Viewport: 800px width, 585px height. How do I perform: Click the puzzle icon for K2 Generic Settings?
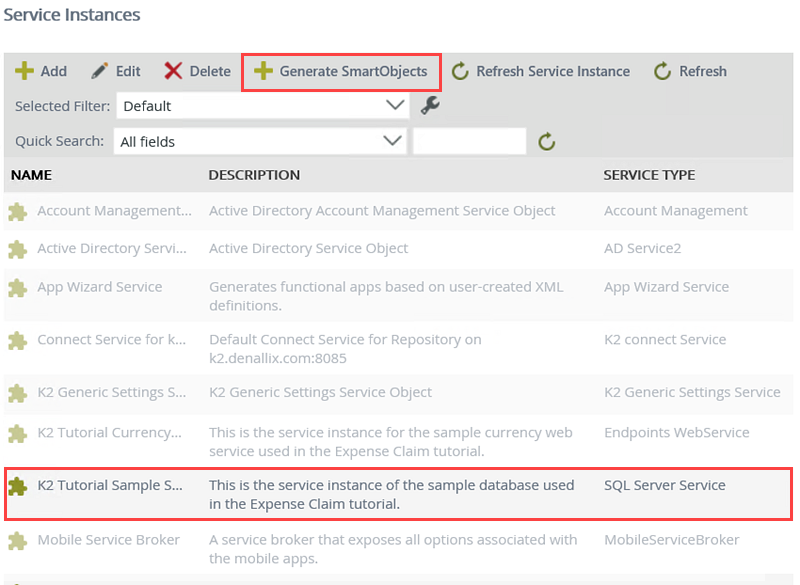[x=18, y=393]
